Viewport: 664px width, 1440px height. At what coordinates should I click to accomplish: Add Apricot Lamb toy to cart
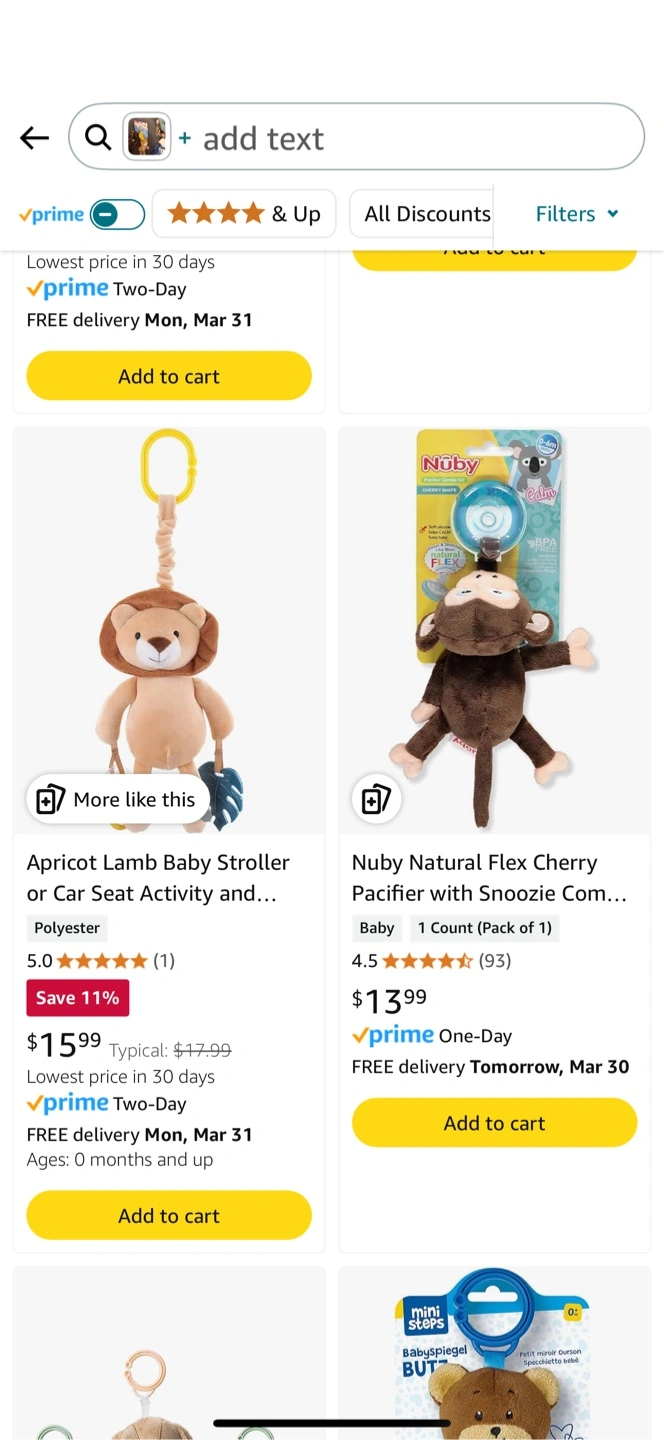[x=169, y=1216]
